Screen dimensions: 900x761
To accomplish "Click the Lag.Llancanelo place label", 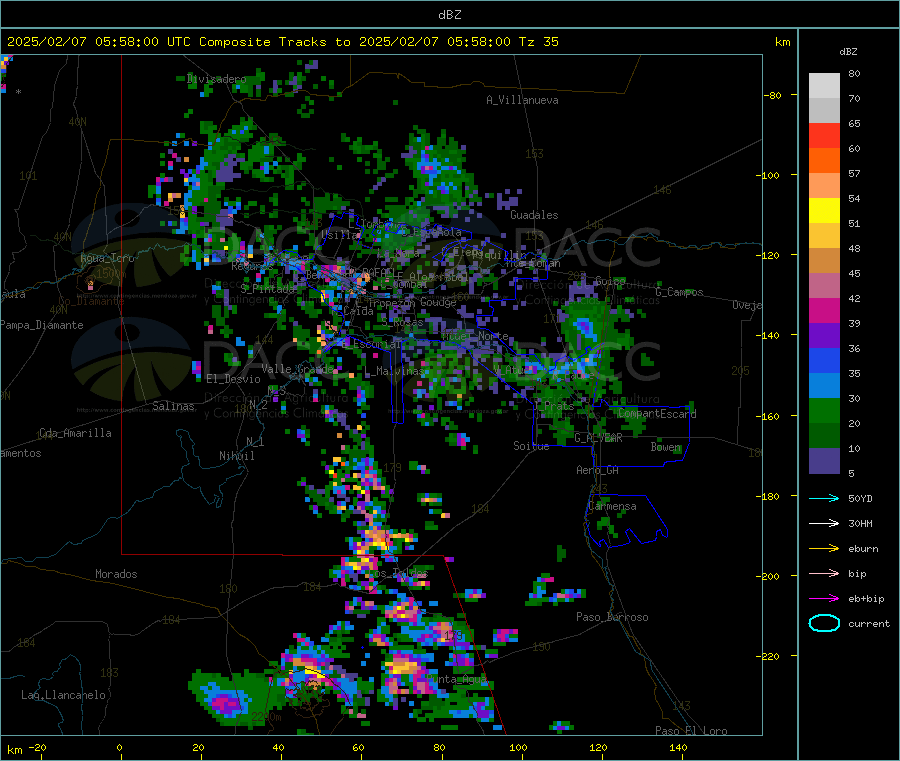I will 63,695.
